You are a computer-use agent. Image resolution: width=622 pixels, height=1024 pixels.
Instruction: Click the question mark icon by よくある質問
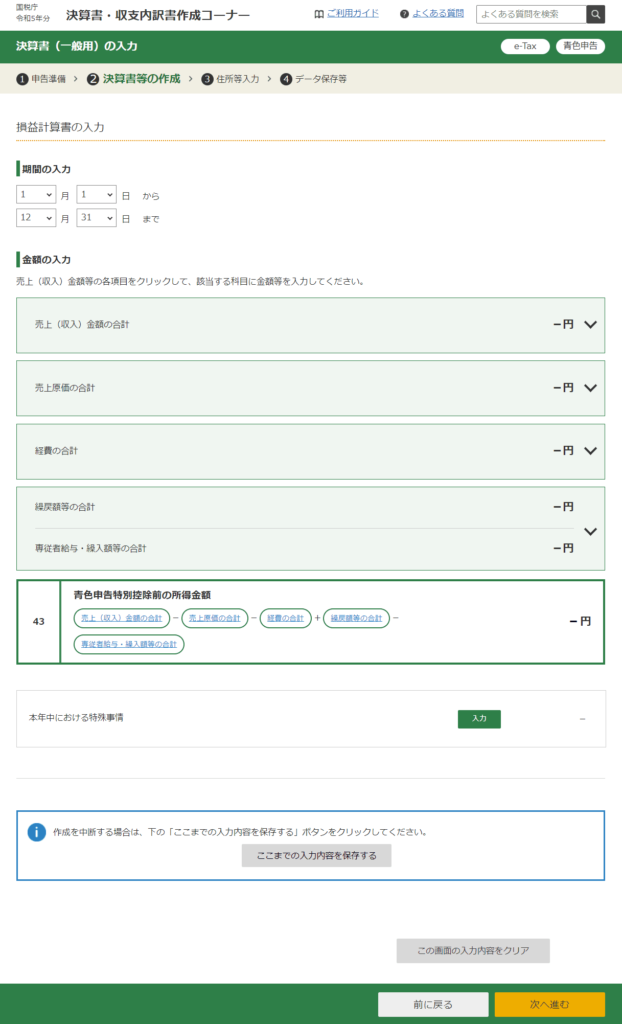[404, 14]
